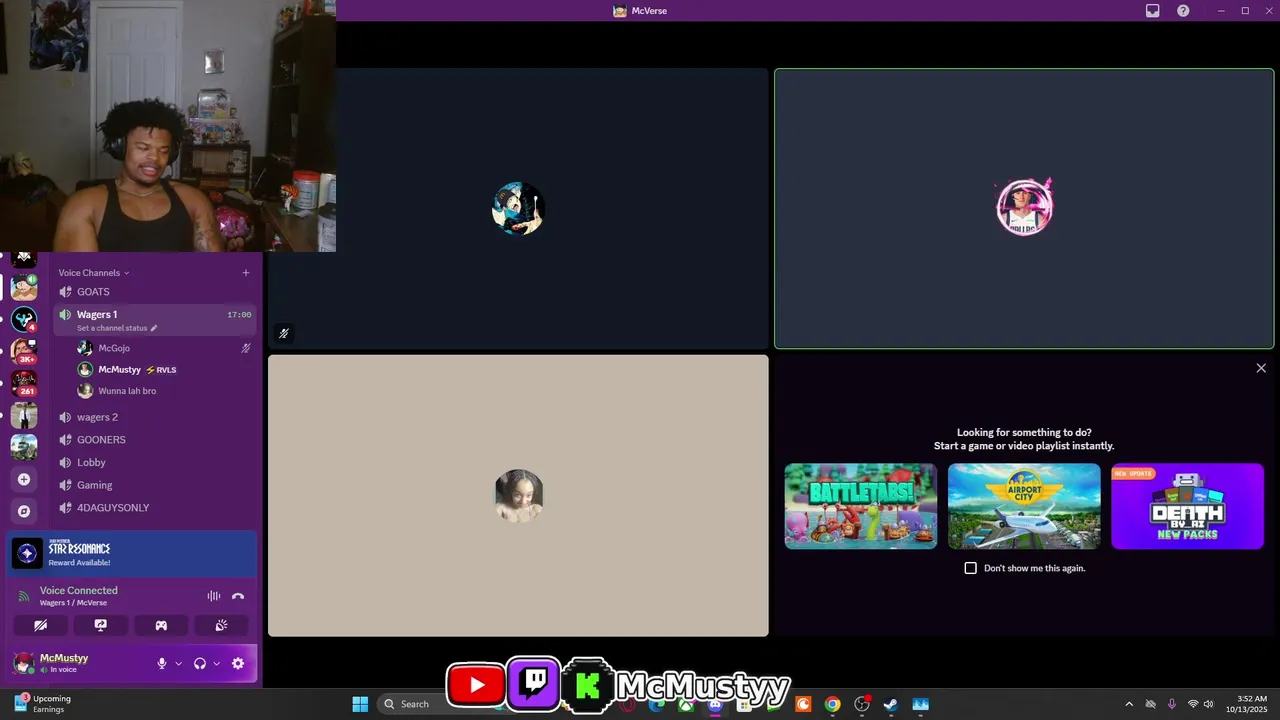Open McMustyy user panel avatar
This screenshot has height=720, width=1280.
click(23, 663)
